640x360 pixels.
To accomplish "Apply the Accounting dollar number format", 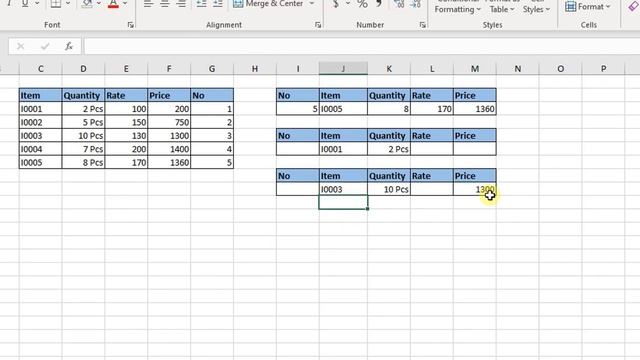I will [336, 4].
